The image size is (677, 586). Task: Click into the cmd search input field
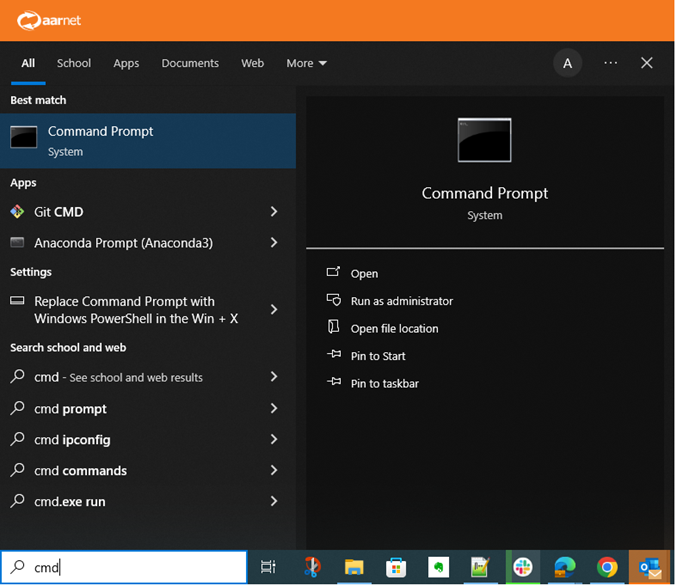coord(124,567)
